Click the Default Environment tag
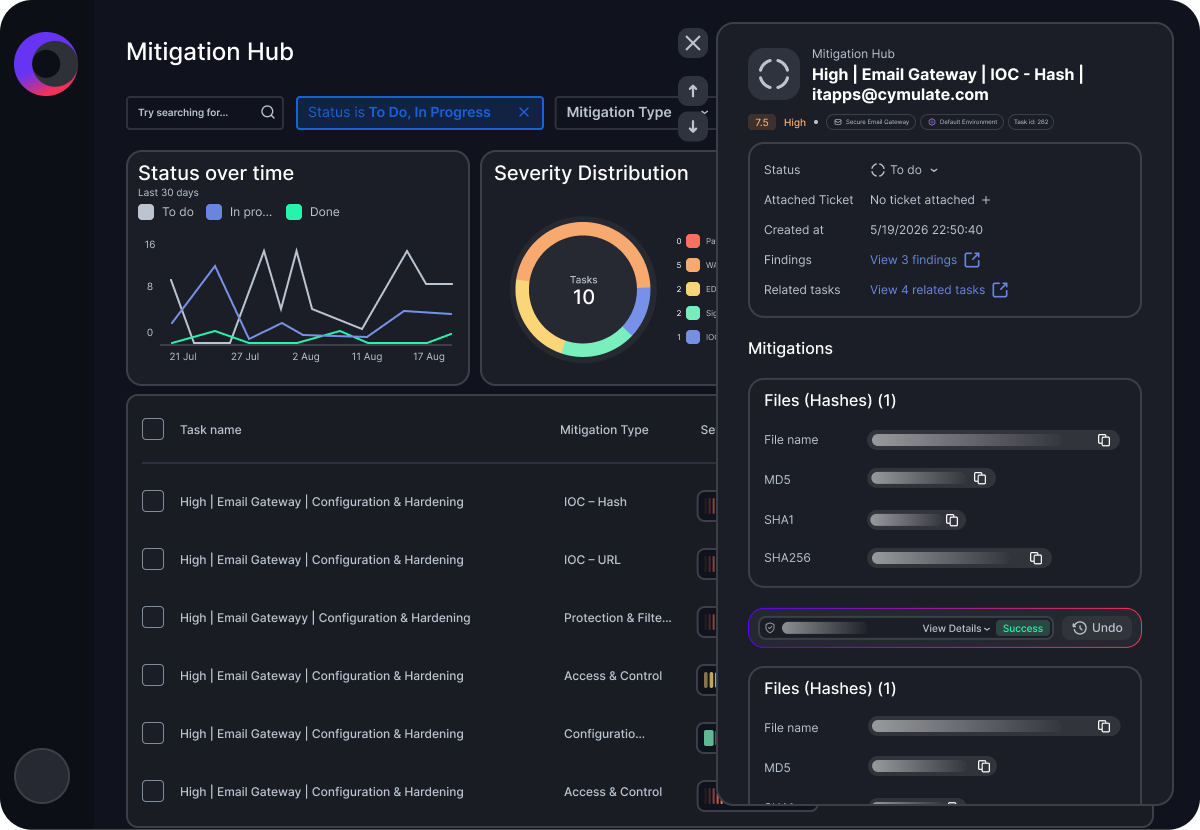 pyautogui.click(x=961, y=122)
